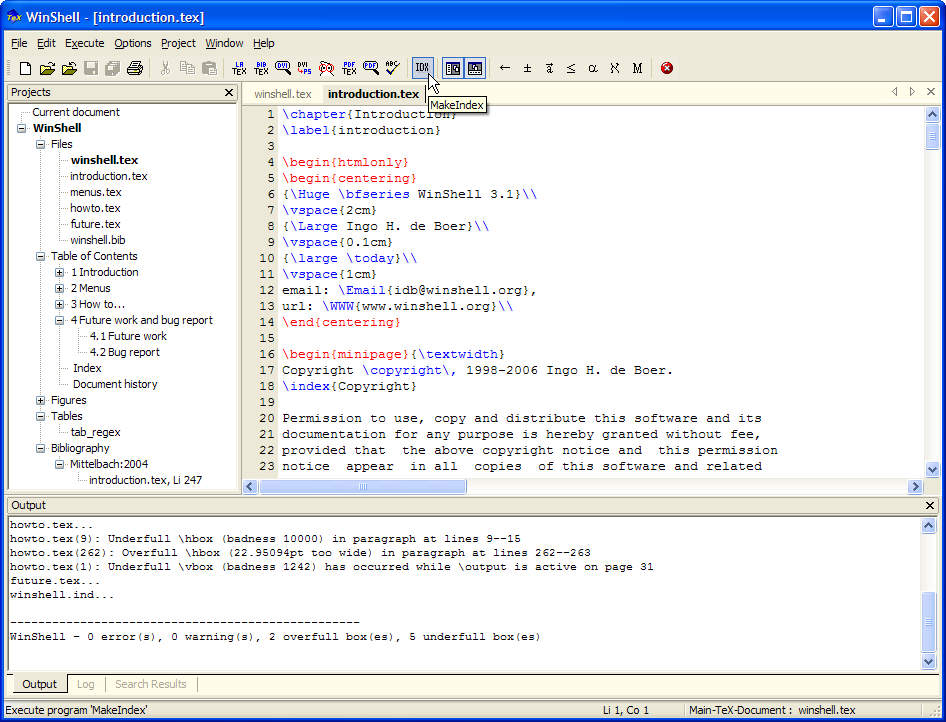Click the Cut scissors icon
The height and width of the screenshot is (722, 946).
165,68
